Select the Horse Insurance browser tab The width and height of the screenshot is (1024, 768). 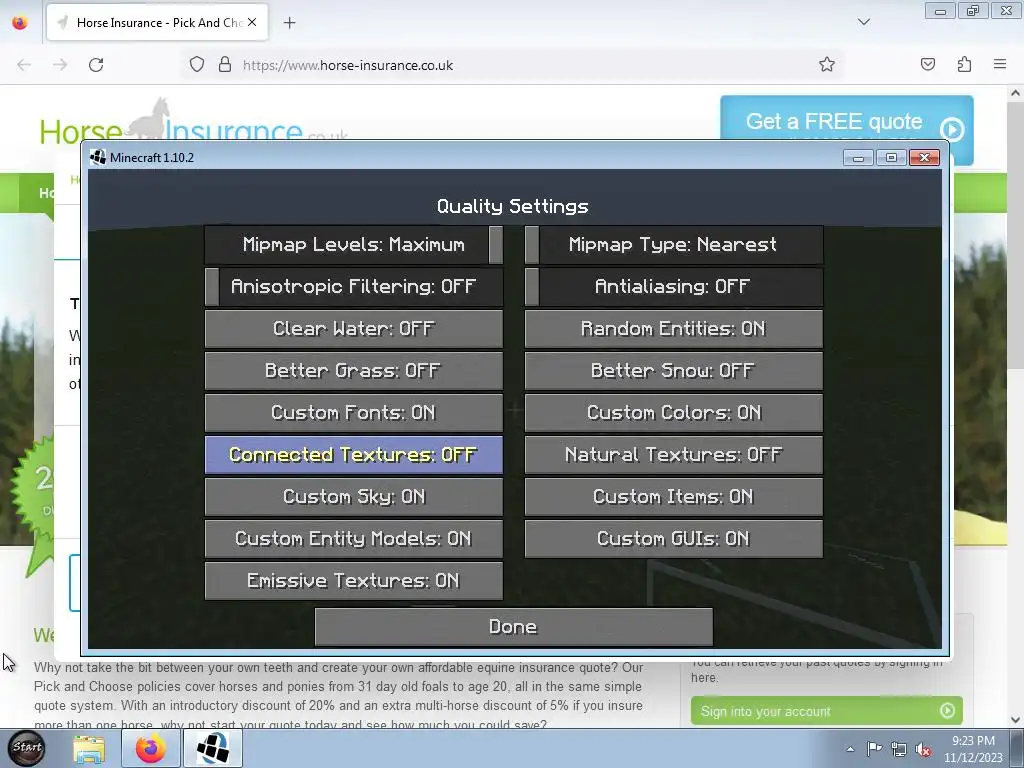coord(157,23)
